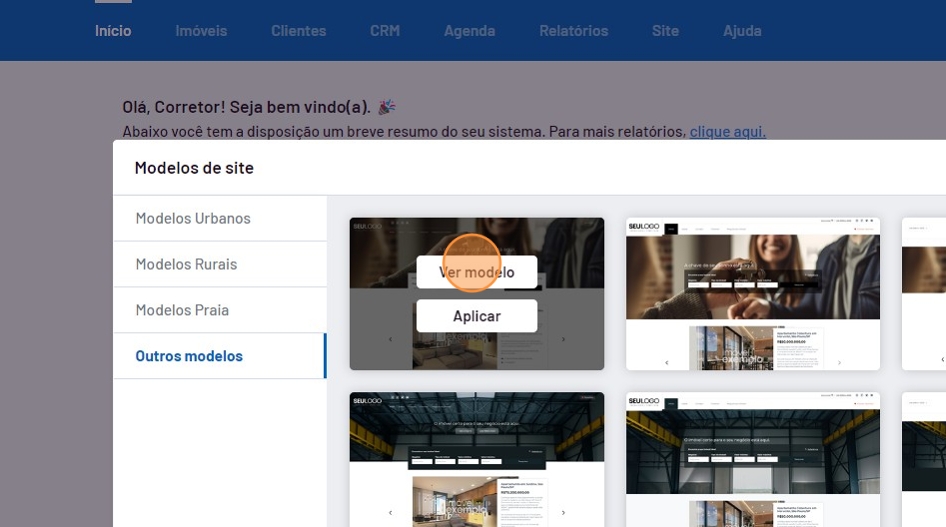
Task: Follow the 'clique aqui' reports link
Action: click(x=727, y=131)
